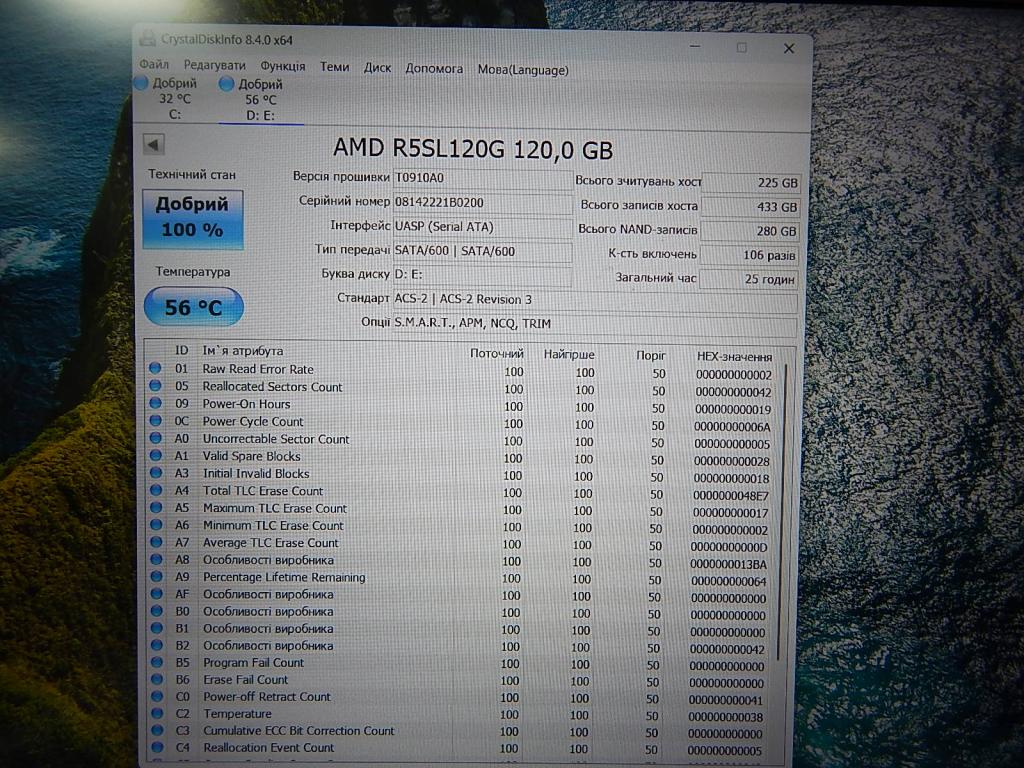Viewport: 1024px width, 768px height.
Task: Click status dot for Average TLC Erase Count
Action: (156, 542)
